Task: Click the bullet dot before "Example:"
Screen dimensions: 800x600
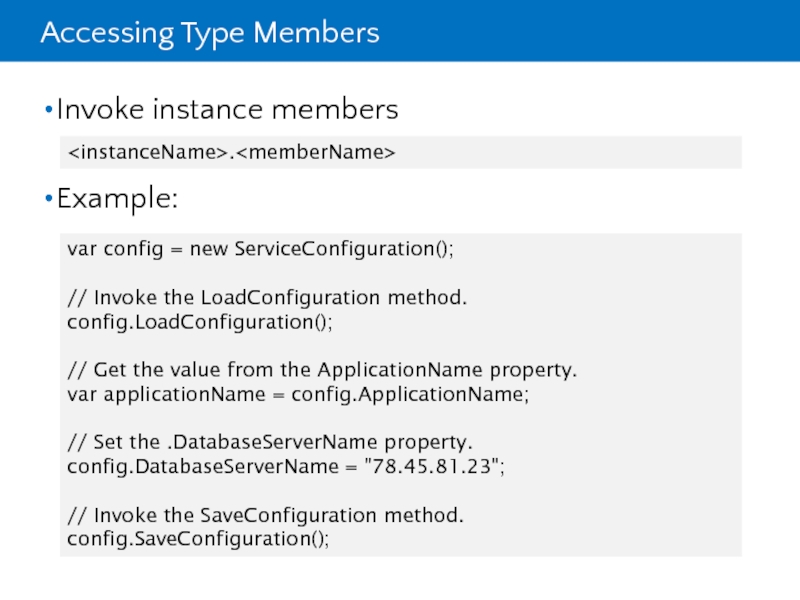Action: [x=49, y=200]
